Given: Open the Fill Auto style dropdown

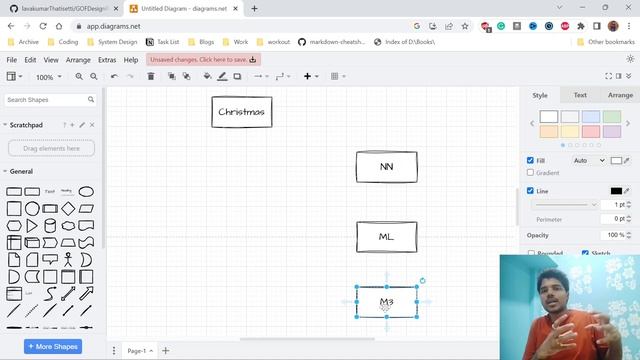Looking at the screenshot, I should tap(589, 161).
